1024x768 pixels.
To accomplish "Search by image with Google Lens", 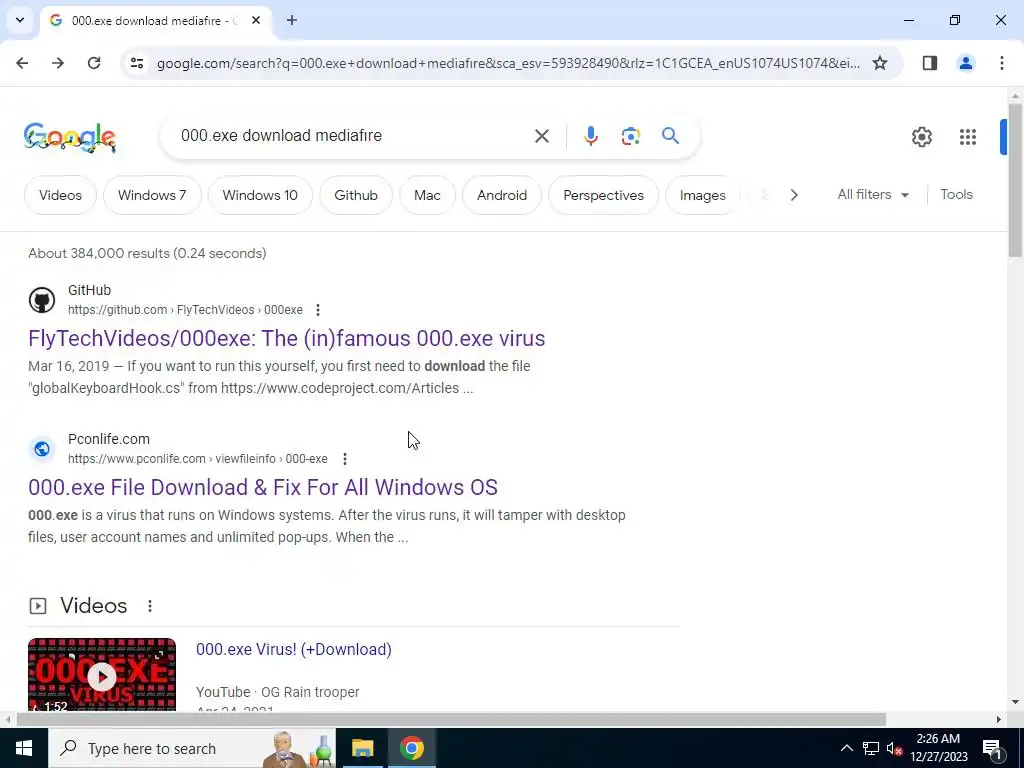I will (630, 136).
